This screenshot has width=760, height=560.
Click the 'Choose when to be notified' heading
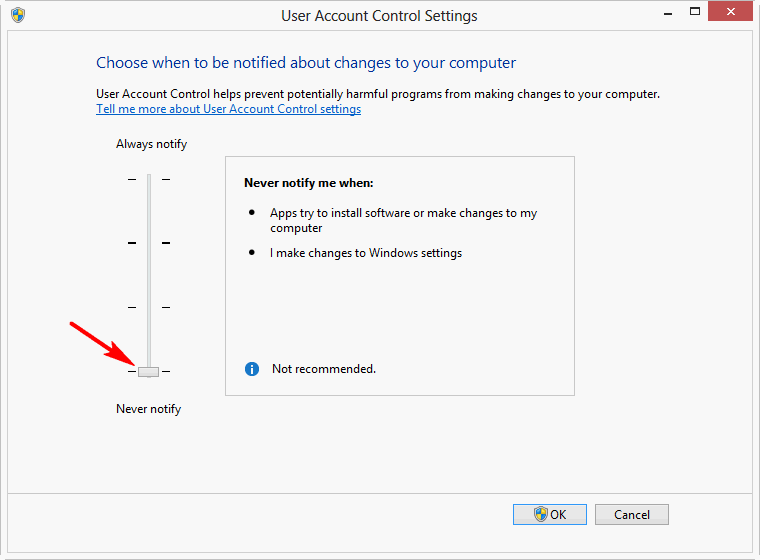pyautogui.click(x=306, y=63)
